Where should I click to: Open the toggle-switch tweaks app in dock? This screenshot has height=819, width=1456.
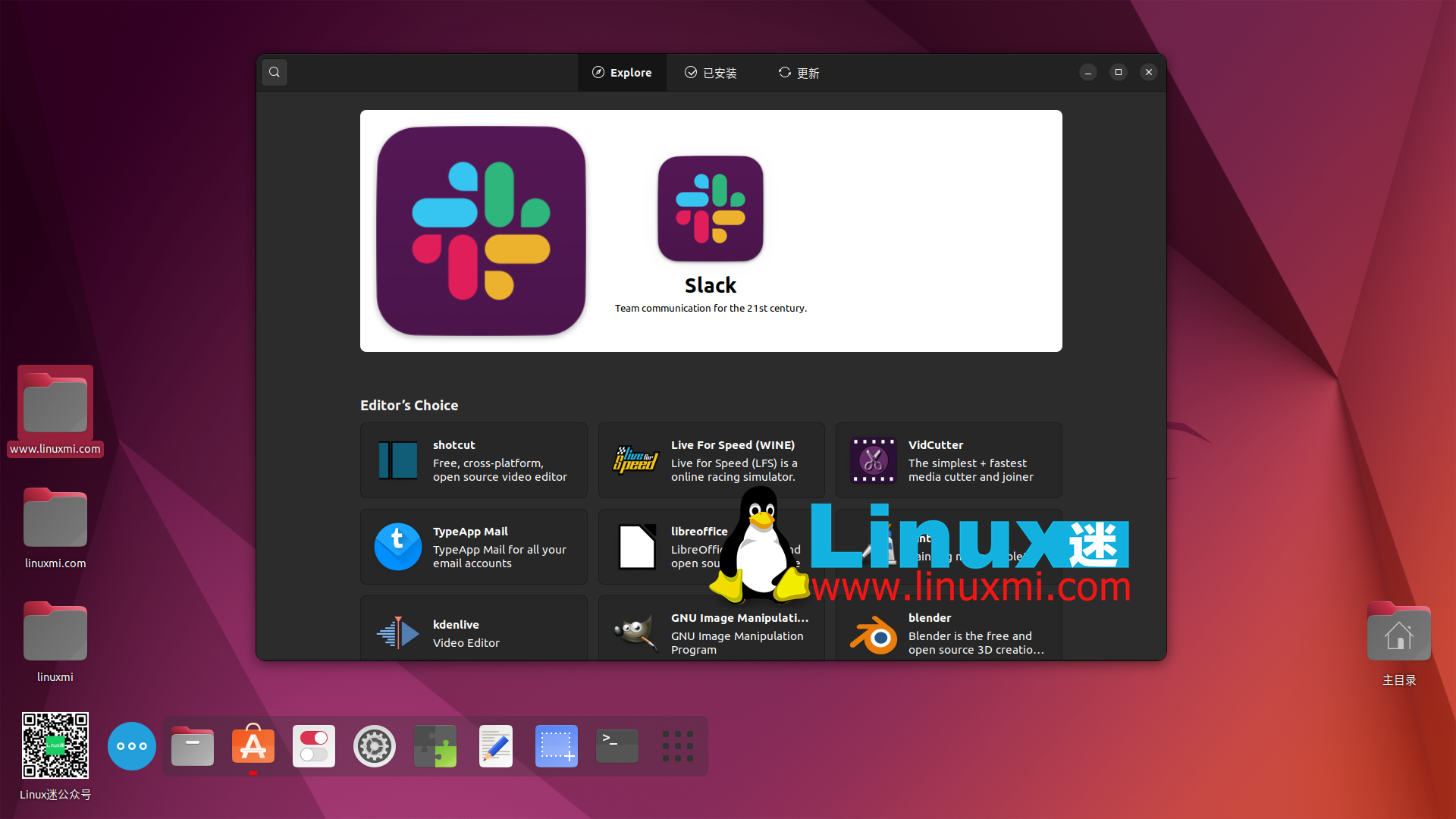click(x=314, y=746)
